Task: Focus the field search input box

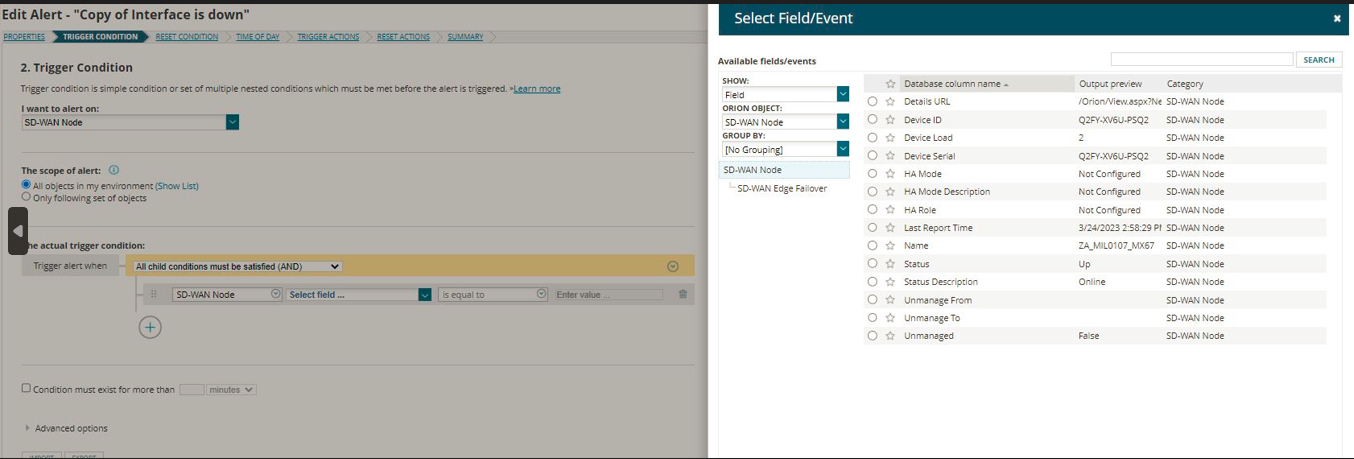Action: point(1202,60)
